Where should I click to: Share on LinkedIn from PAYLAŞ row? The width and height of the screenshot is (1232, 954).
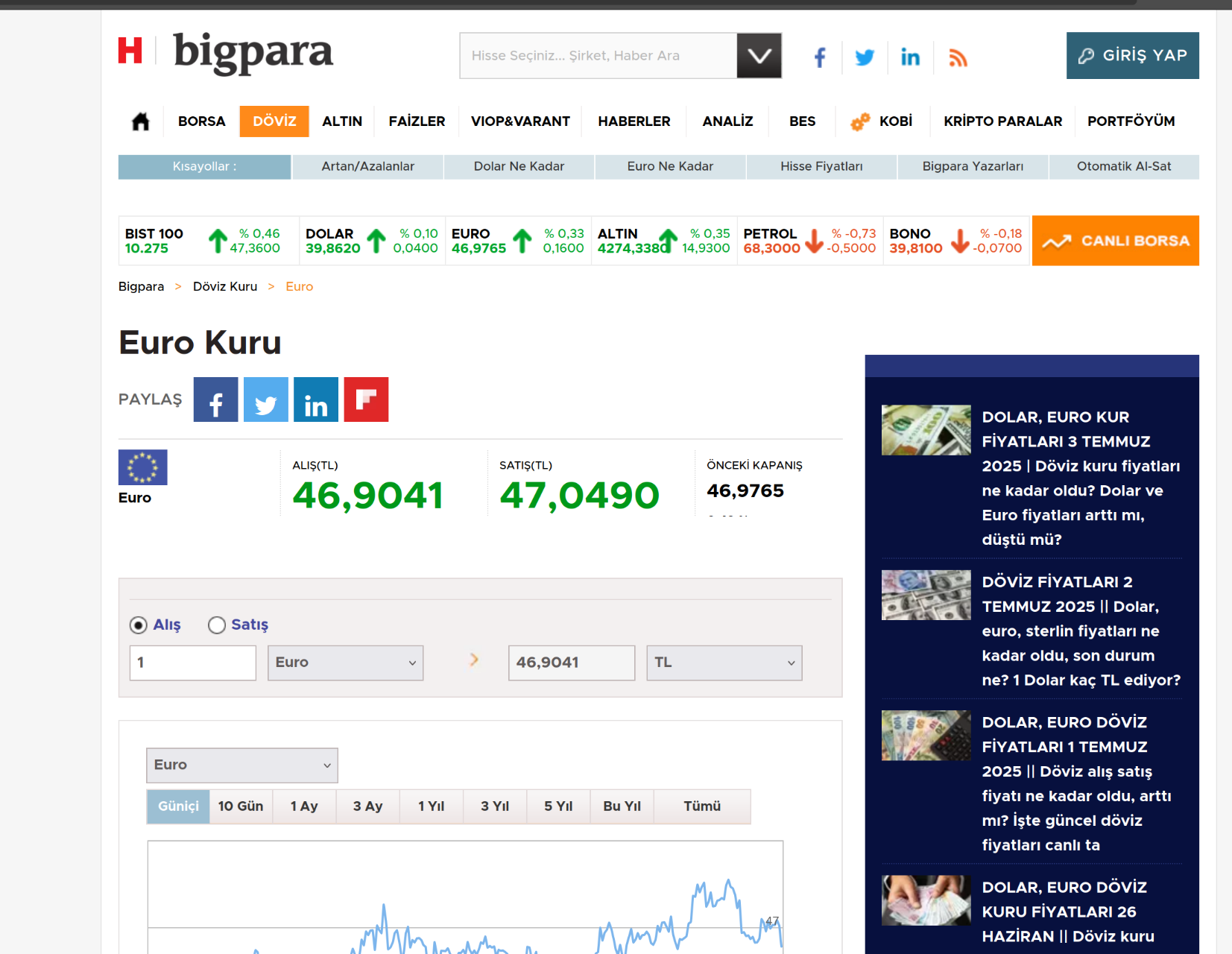tap(316, 399)
